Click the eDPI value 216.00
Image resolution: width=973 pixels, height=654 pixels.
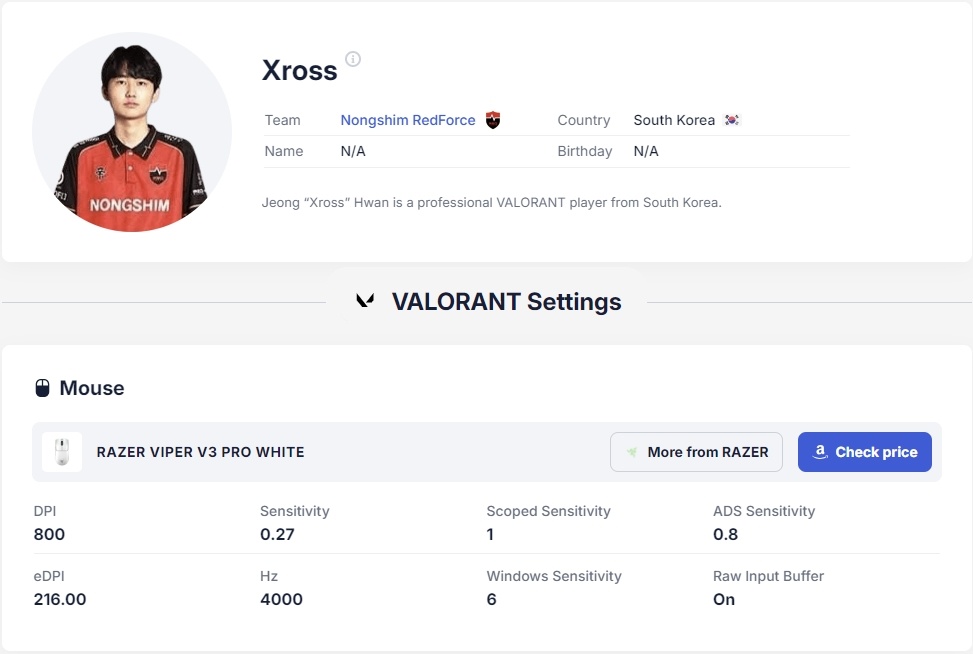(x=60, y=599)
